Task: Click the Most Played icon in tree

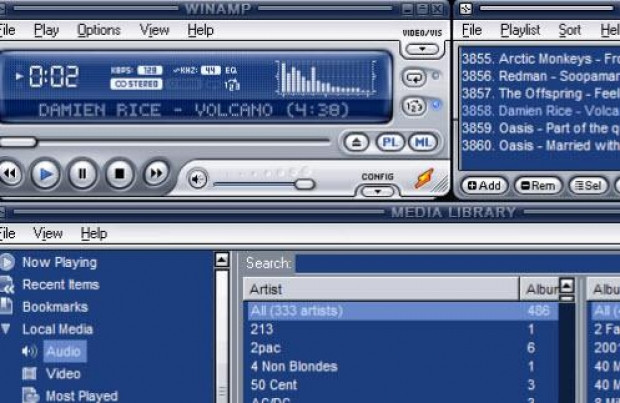Action: point(30,395)
